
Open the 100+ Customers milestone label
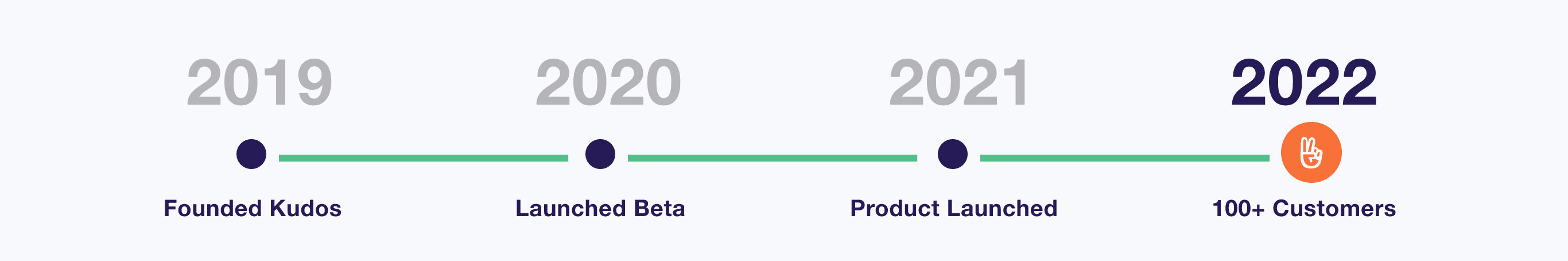point(1304,209)
